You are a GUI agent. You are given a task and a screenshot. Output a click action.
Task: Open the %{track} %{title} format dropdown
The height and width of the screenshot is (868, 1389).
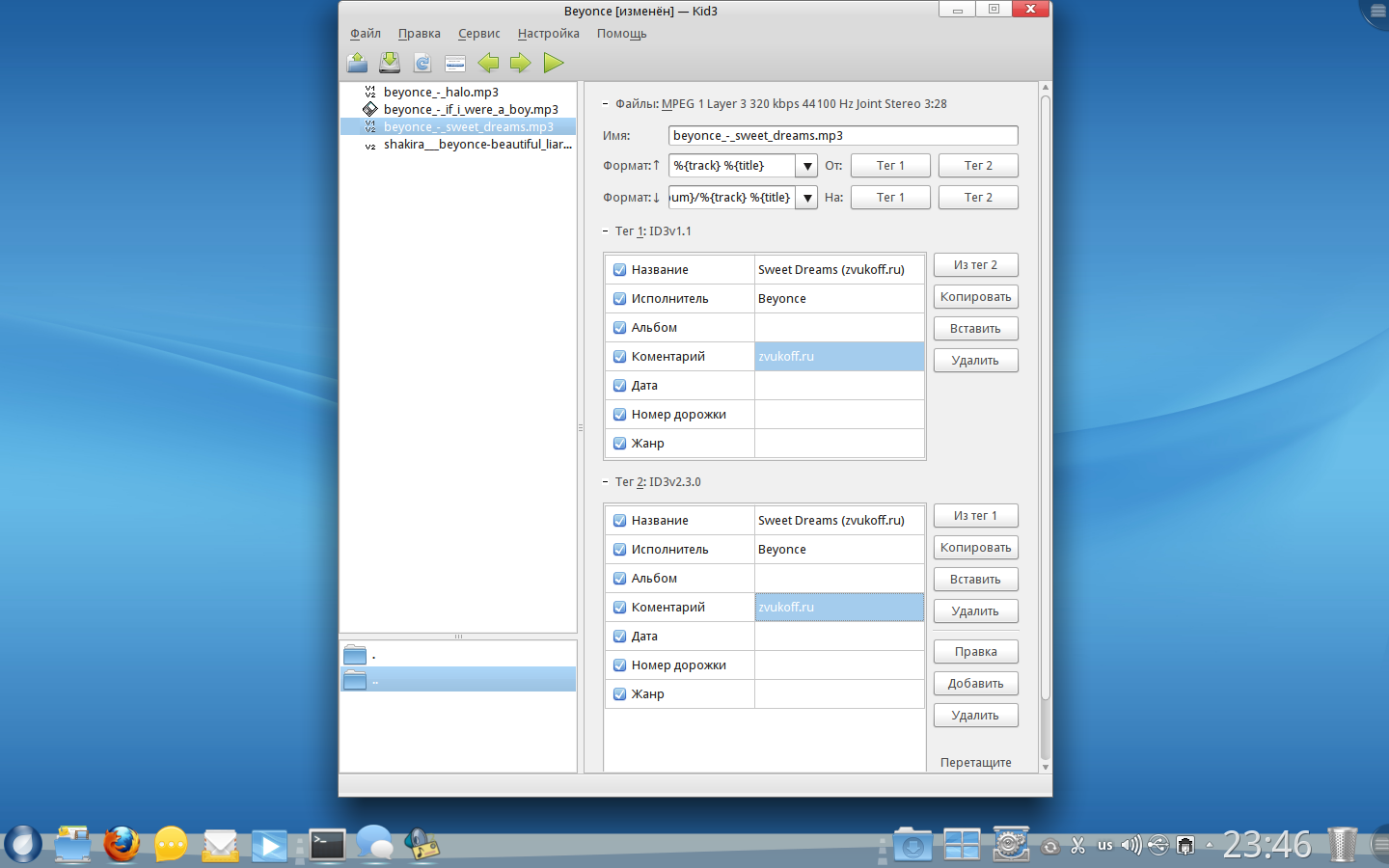(x=806, y=166)
